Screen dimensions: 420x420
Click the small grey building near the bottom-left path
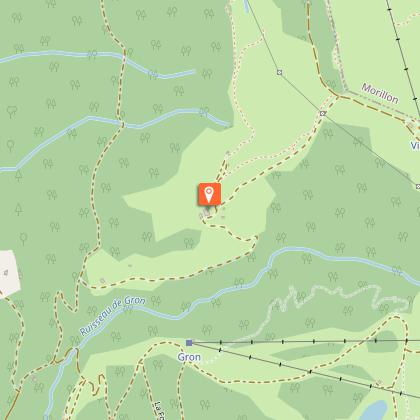[34, 379]
